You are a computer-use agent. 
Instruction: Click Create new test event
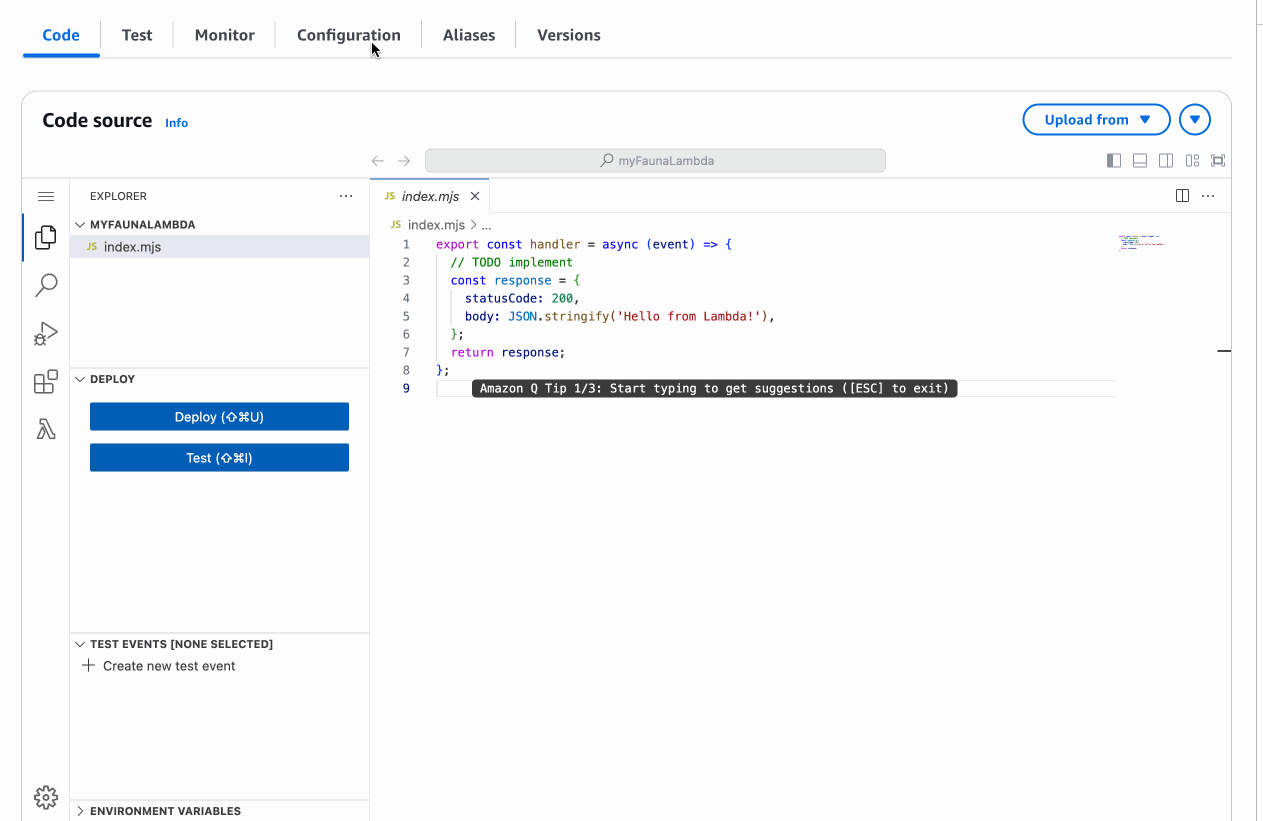tap(169, 666)
